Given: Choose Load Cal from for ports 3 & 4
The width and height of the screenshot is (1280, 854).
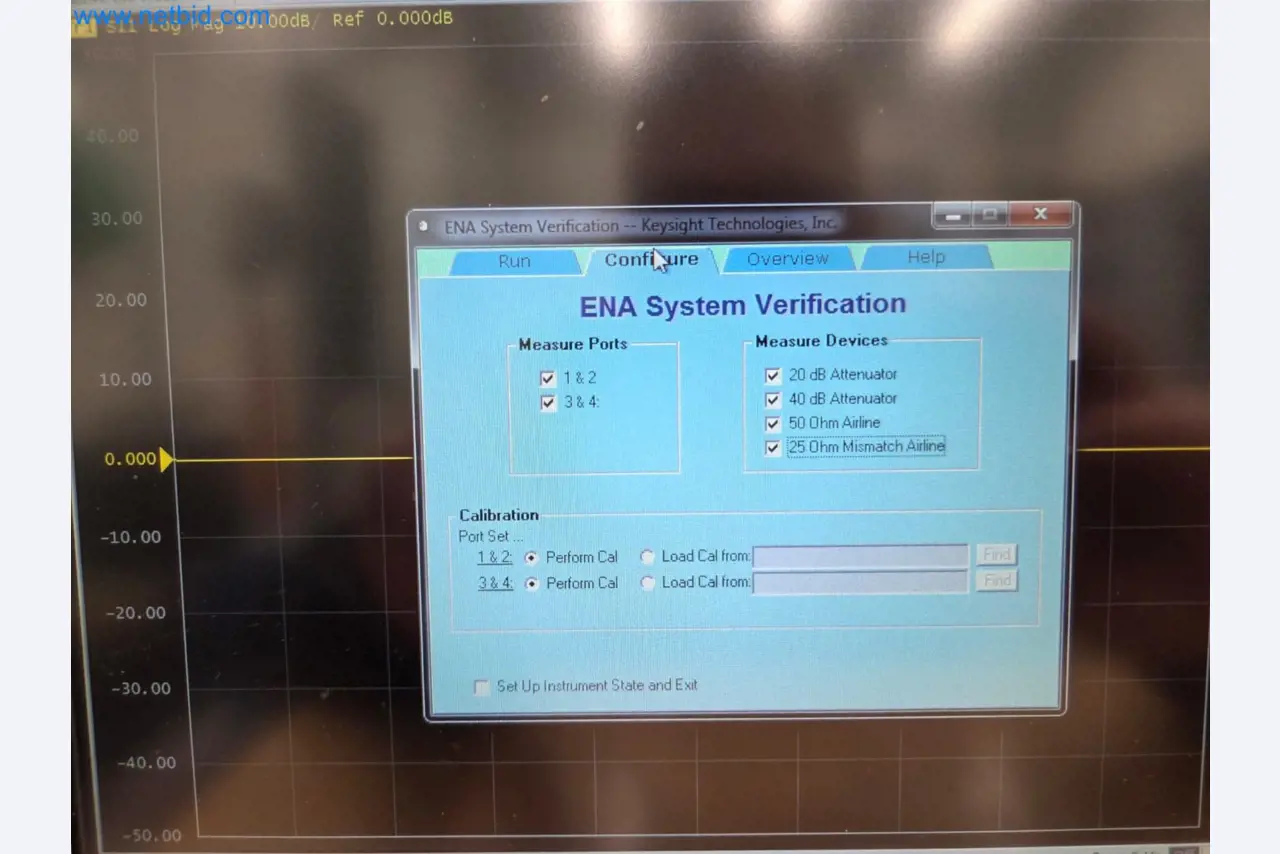Looking at the screenshot, I should click(x=647, y=583).
